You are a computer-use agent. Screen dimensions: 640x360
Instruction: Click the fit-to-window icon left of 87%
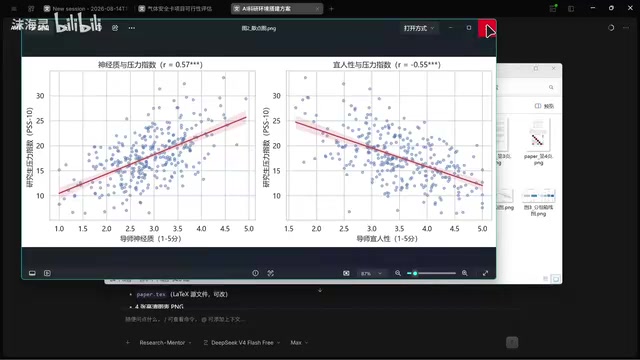346,273
